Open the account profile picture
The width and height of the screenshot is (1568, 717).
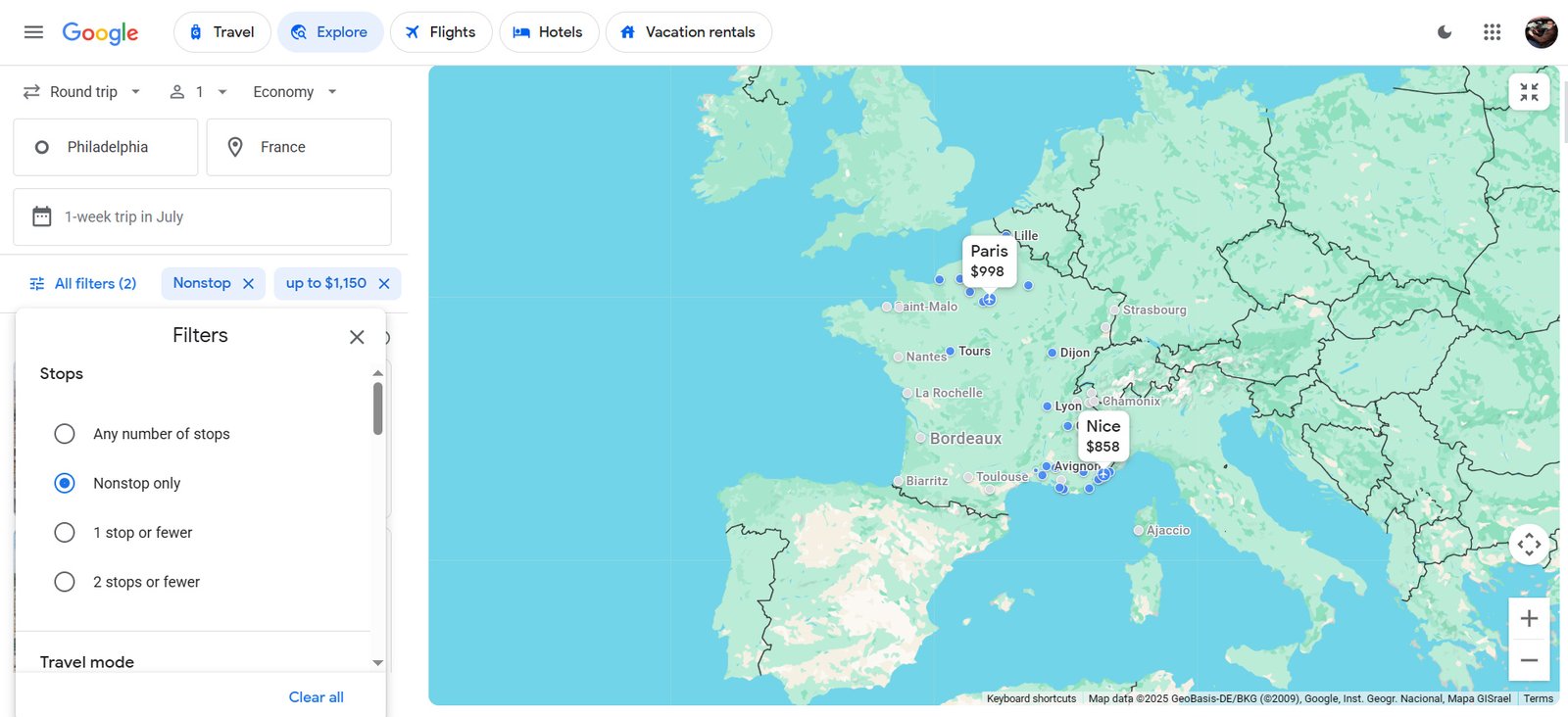click(1542, 32)
